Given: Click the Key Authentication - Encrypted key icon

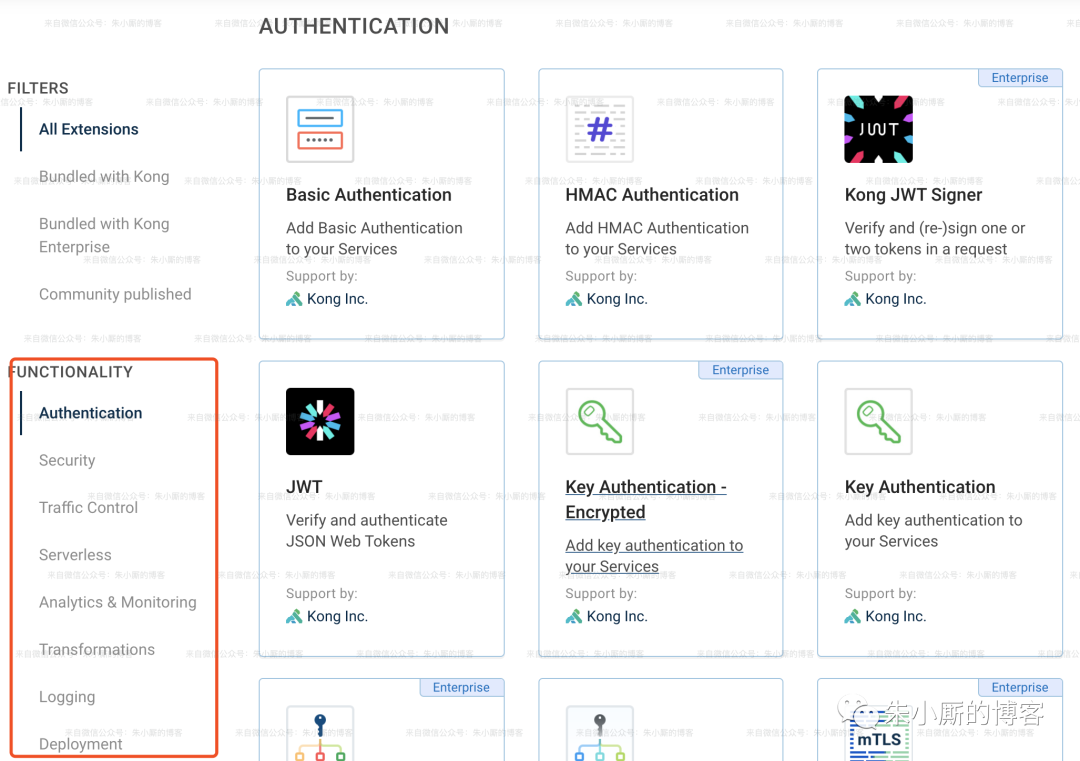Looking at the screenshot, I should 599,421.
